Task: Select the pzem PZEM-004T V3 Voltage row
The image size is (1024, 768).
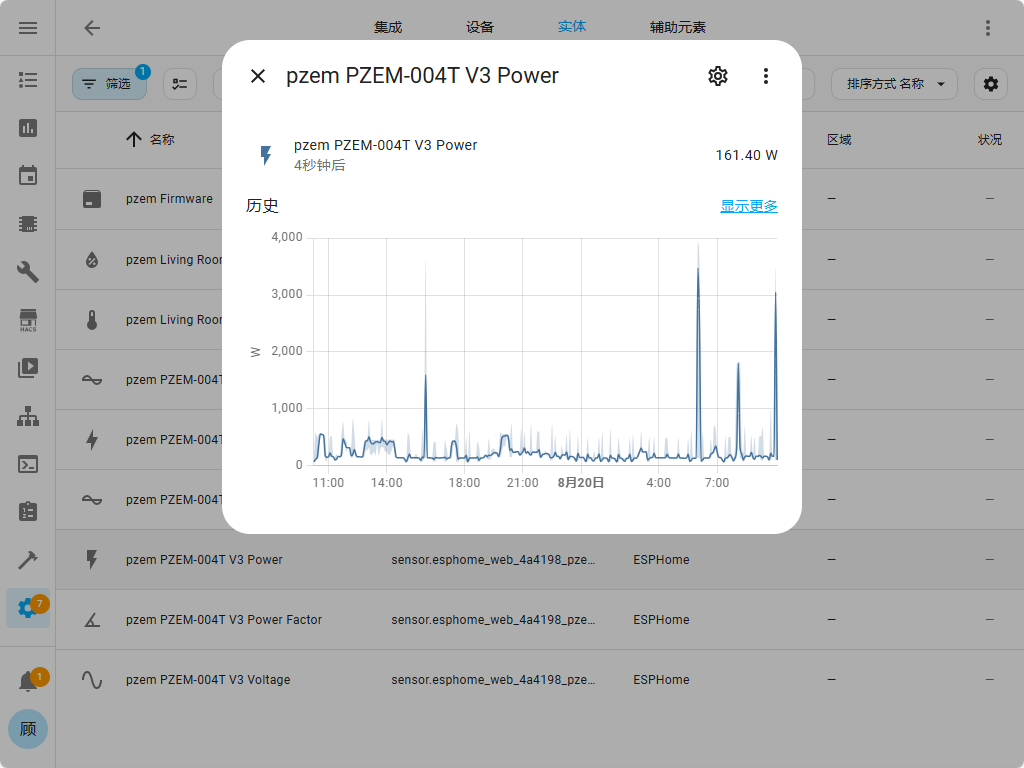Action: point(208,680)
